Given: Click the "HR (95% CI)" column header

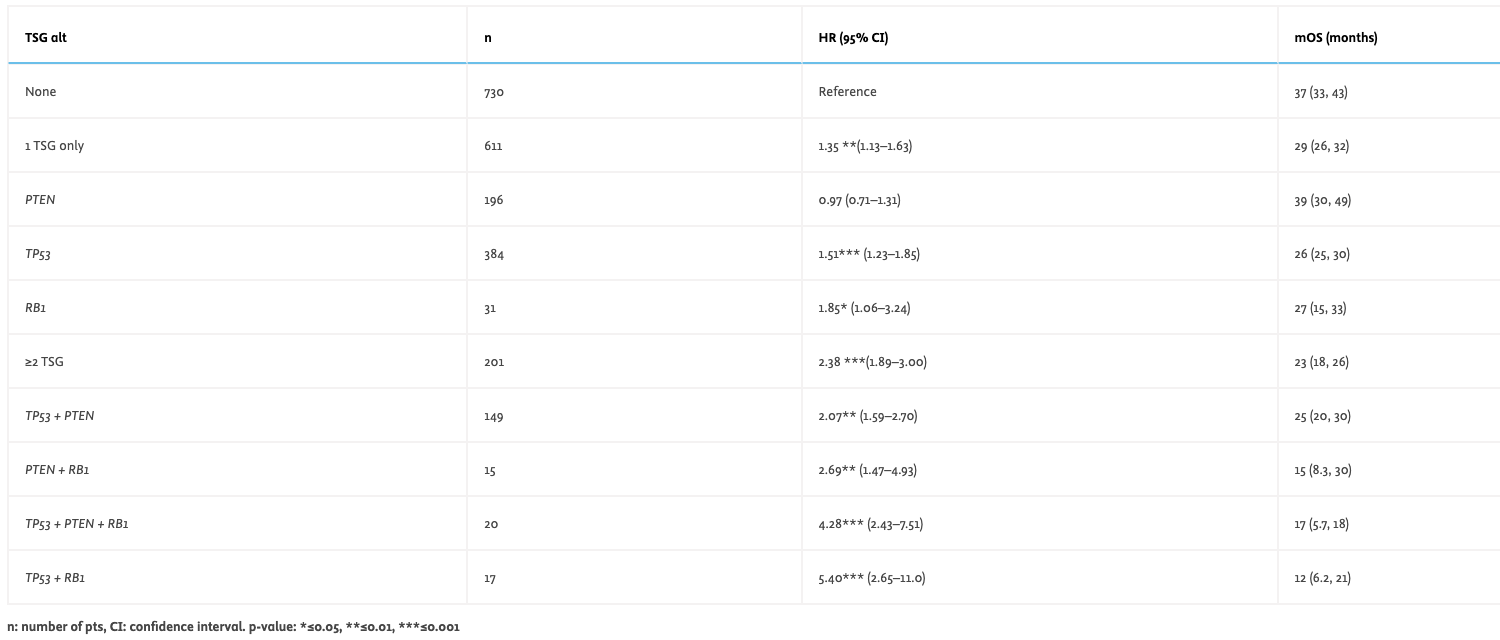Looking at the screenshot, I should point(853,38).
